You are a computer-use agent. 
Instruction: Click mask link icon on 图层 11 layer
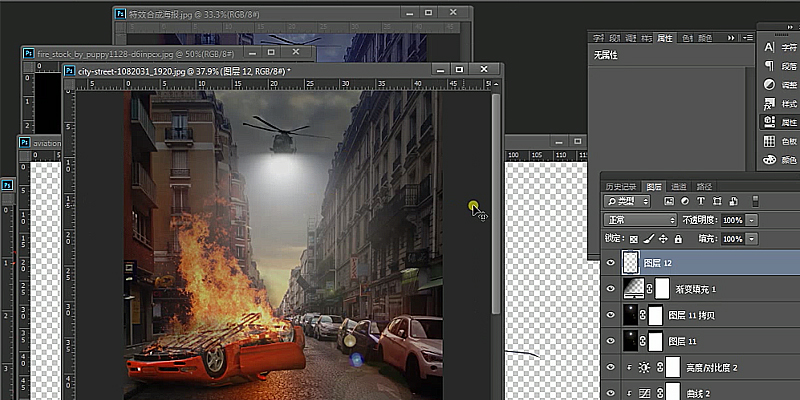point(643,341)
